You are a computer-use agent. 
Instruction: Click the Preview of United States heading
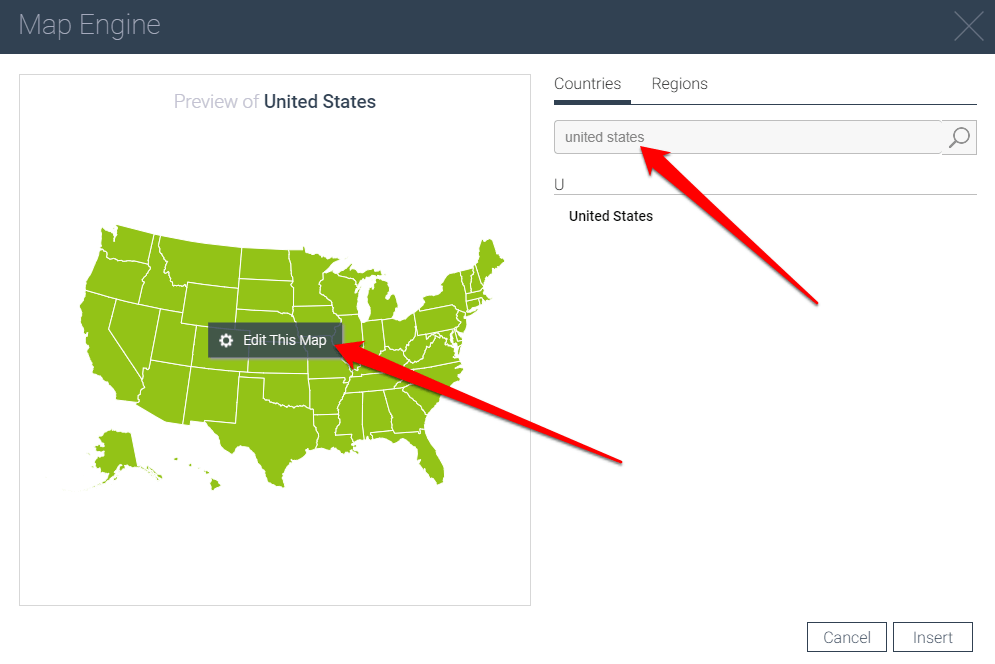coord(274,102)
